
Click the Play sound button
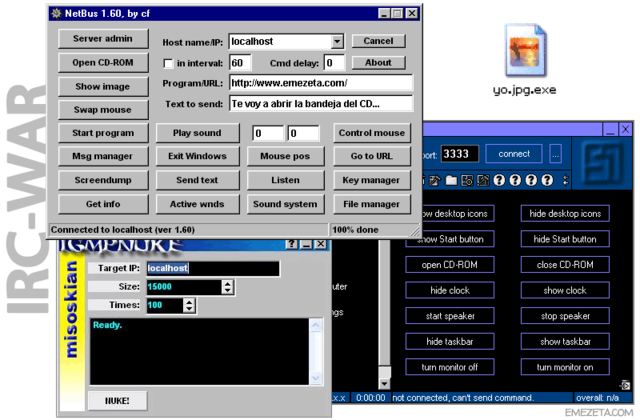point(197,133)
